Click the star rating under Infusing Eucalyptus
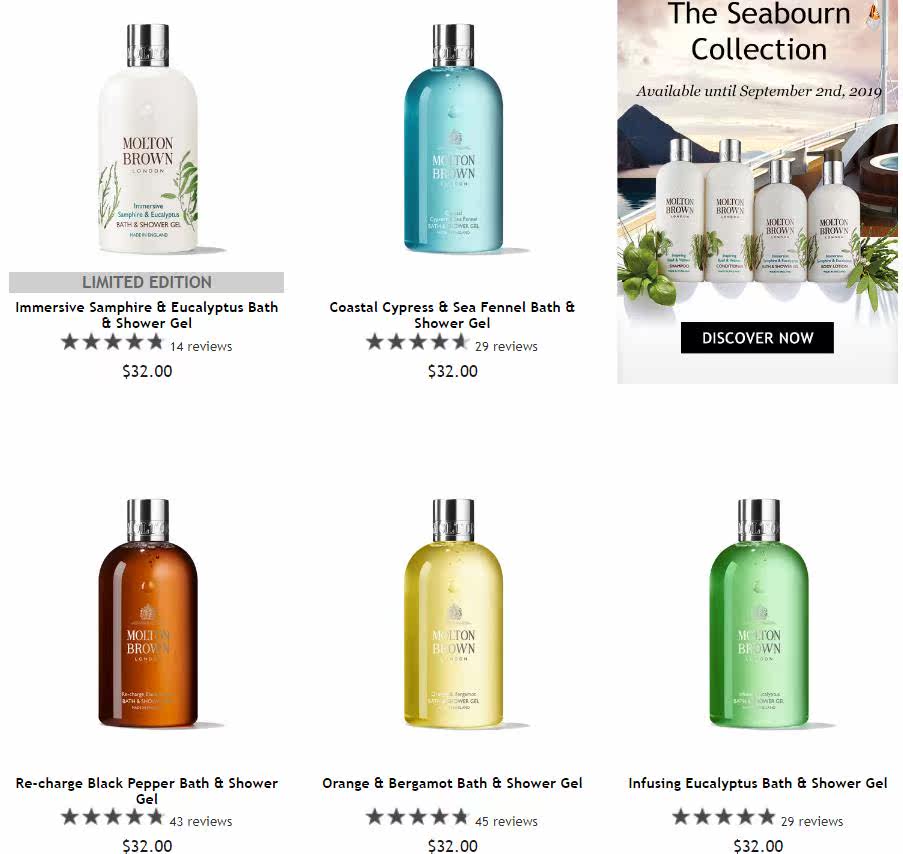This screenshot has height=854, width=903. coord(724,817)
